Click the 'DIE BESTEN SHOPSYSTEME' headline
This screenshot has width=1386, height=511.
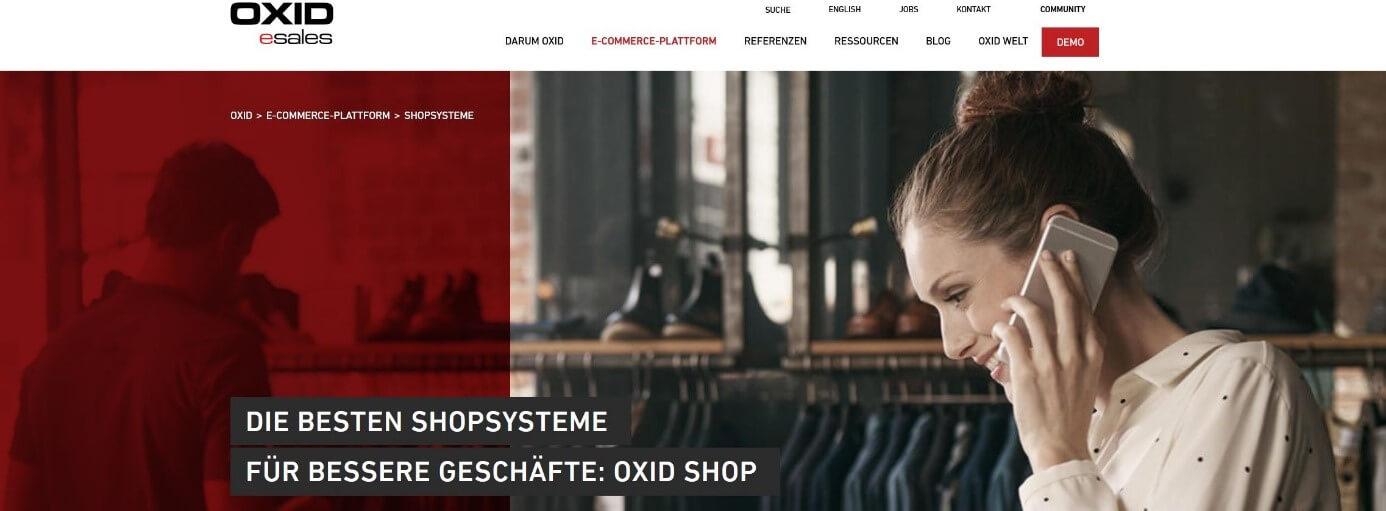[427, 422]
